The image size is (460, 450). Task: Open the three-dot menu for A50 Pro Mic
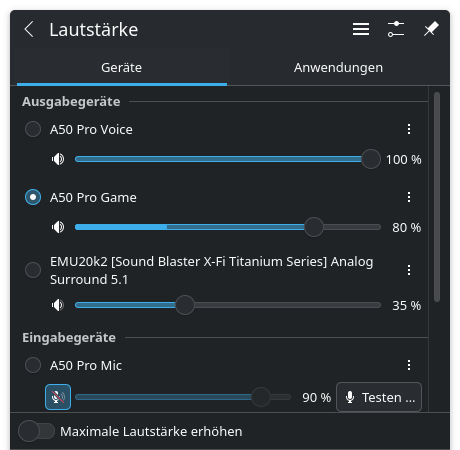(x=409, y=365)
